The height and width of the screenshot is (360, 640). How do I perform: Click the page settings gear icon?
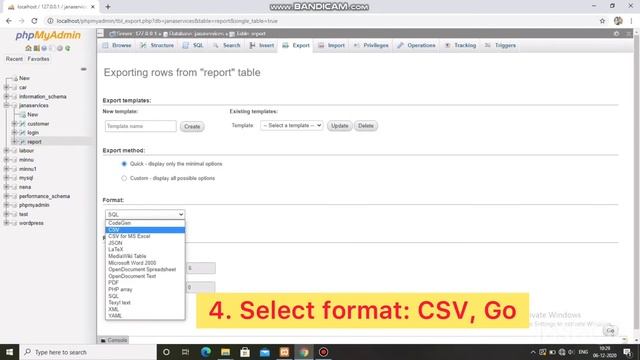[616, 34]
